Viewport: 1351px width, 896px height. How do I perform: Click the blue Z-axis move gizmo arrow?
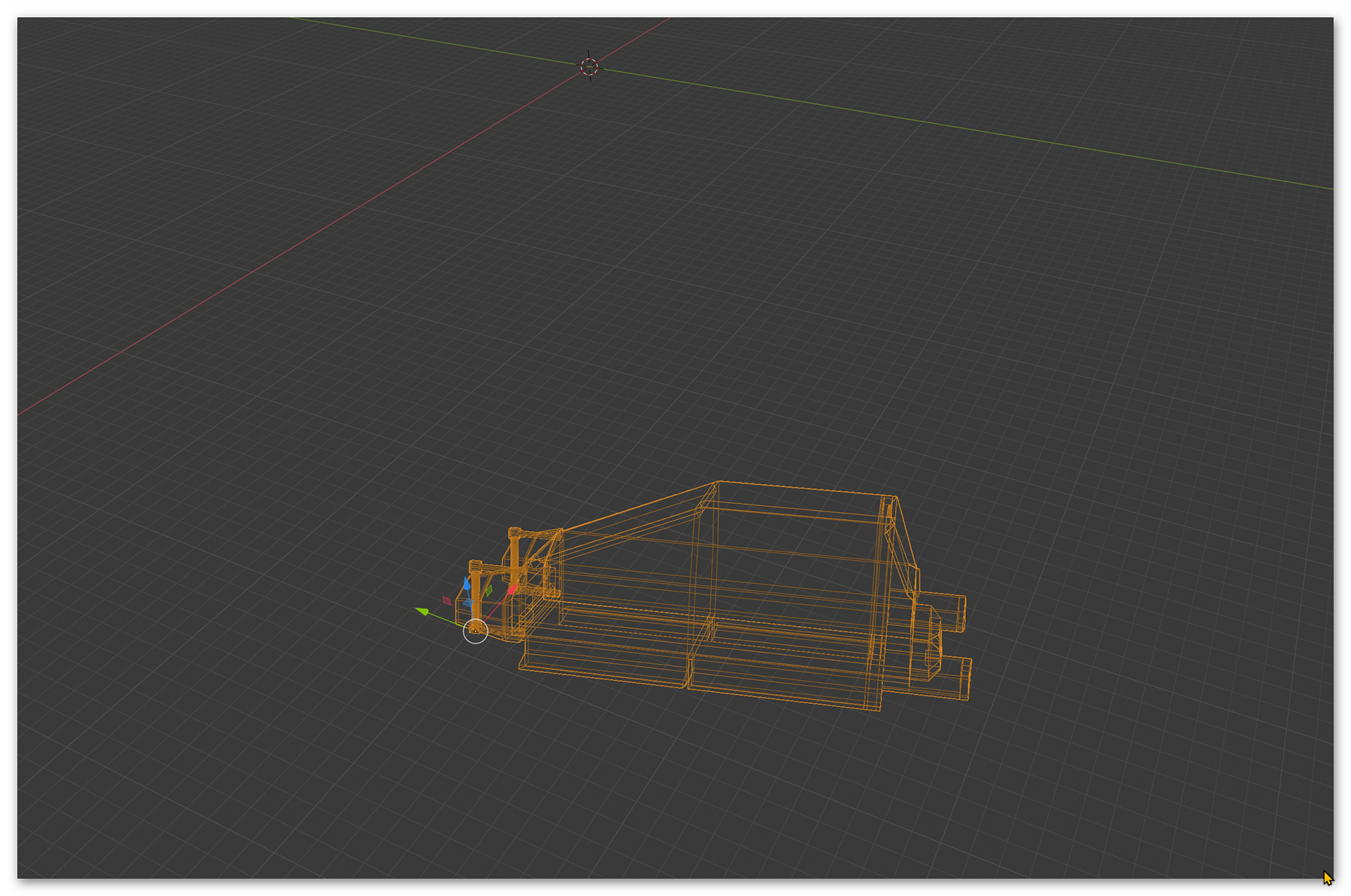click(467, 584)
